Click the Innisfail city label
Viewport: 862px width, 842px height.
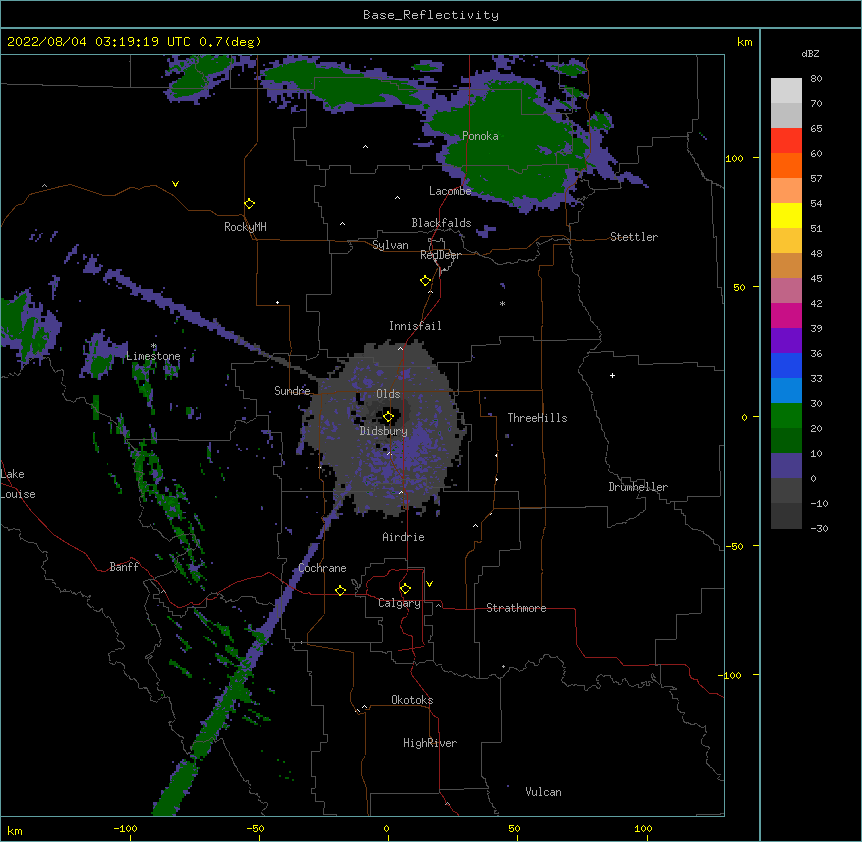coord(415,326)
